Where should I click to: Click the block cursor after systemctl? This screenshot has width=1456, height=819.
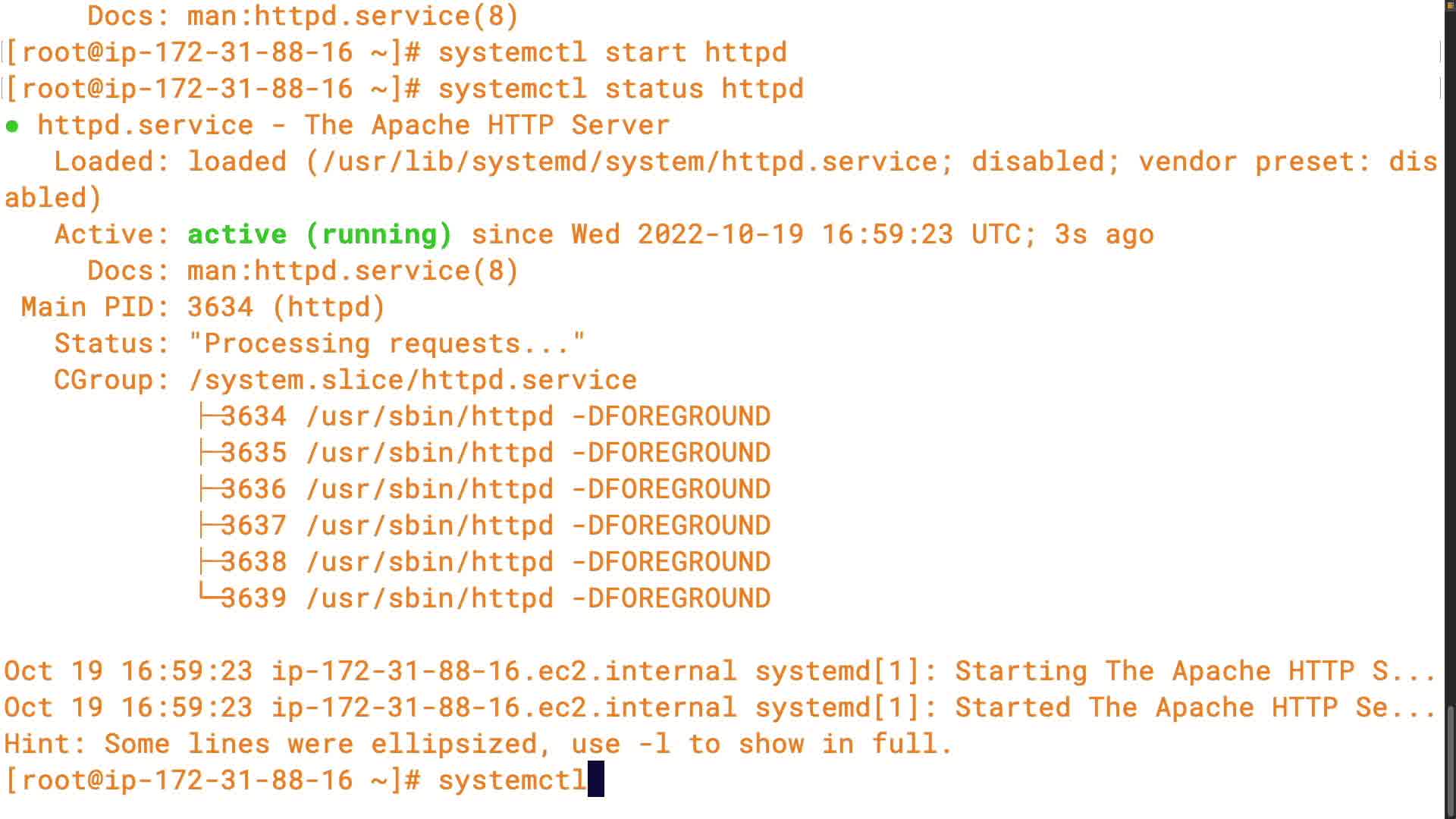coord(596,780)
